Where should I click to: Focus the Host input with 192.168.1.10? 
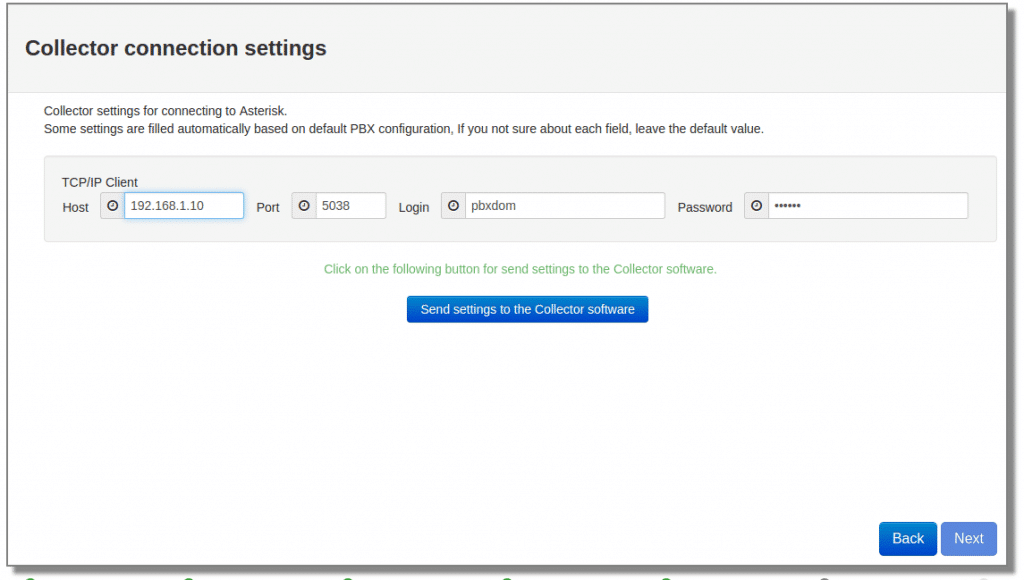click(183, 206)
